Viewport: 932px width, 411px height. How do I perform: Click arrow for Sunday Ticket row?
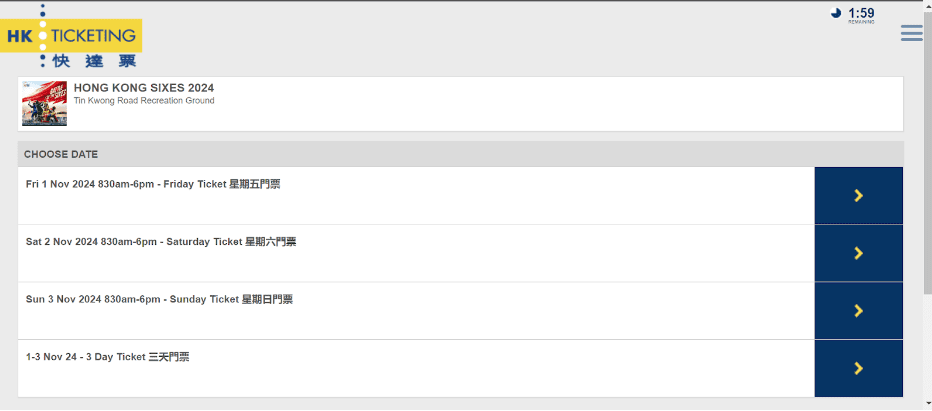858,311
